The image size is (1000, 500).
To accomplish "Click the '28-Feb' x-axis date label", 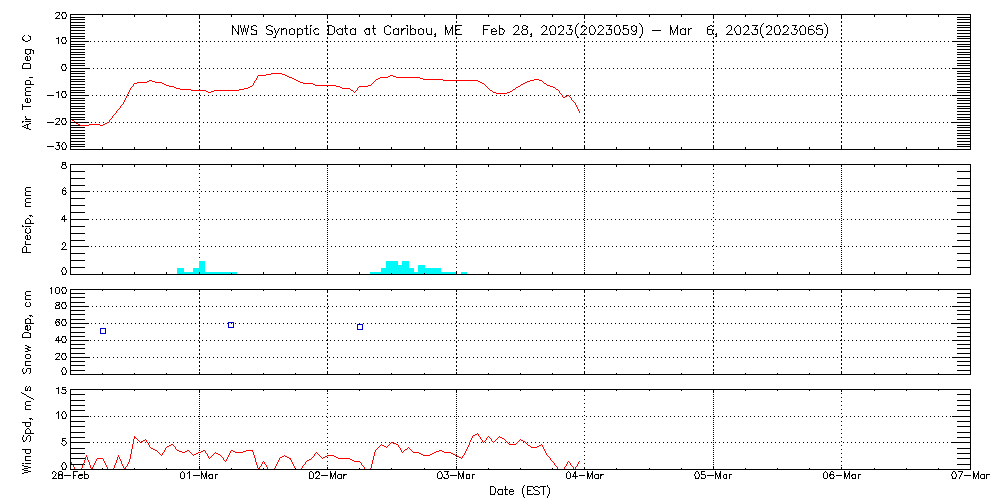I will [x=72, y=477].
